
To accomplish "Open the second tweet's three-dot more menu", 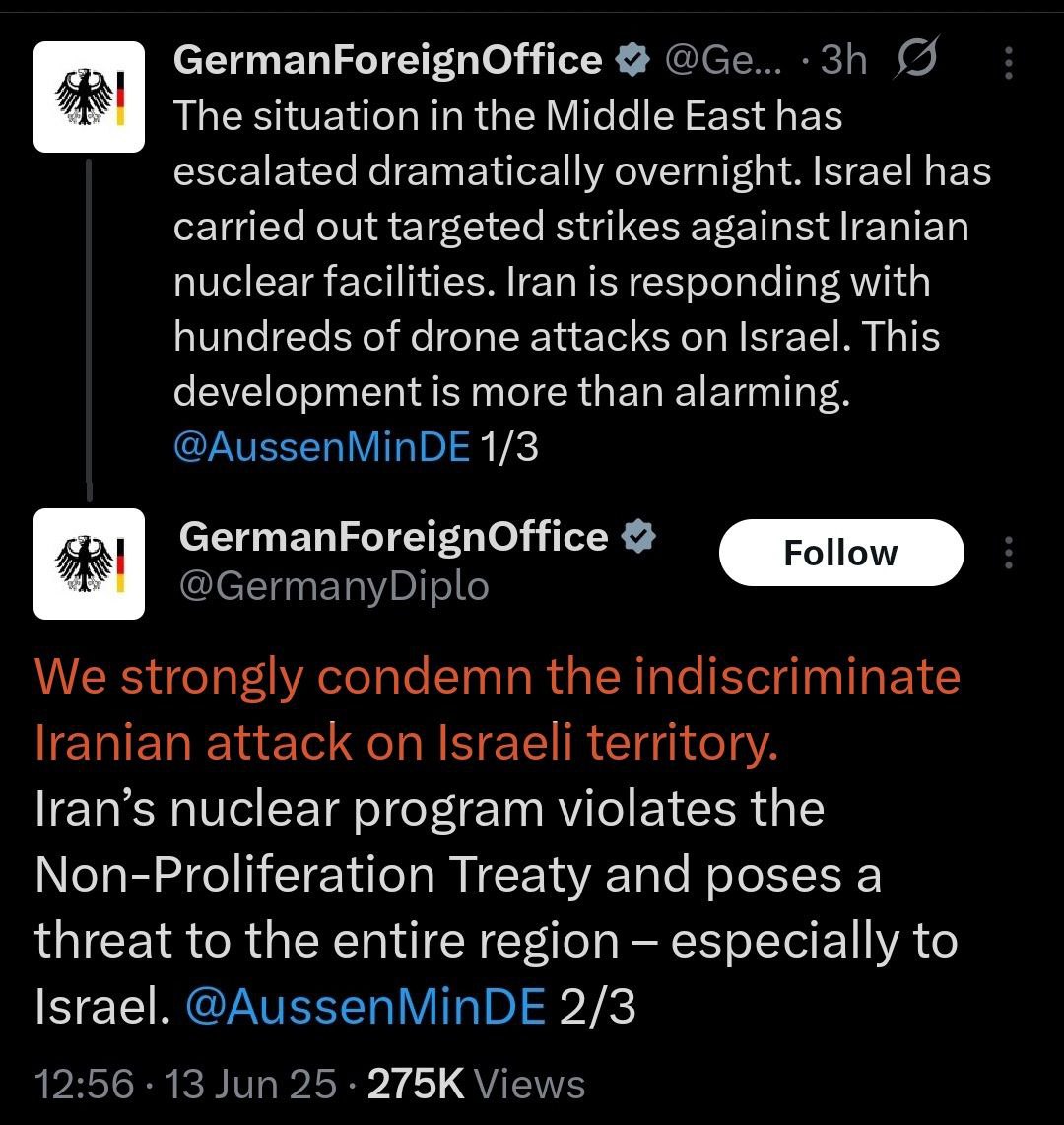I will point(1008,553).
